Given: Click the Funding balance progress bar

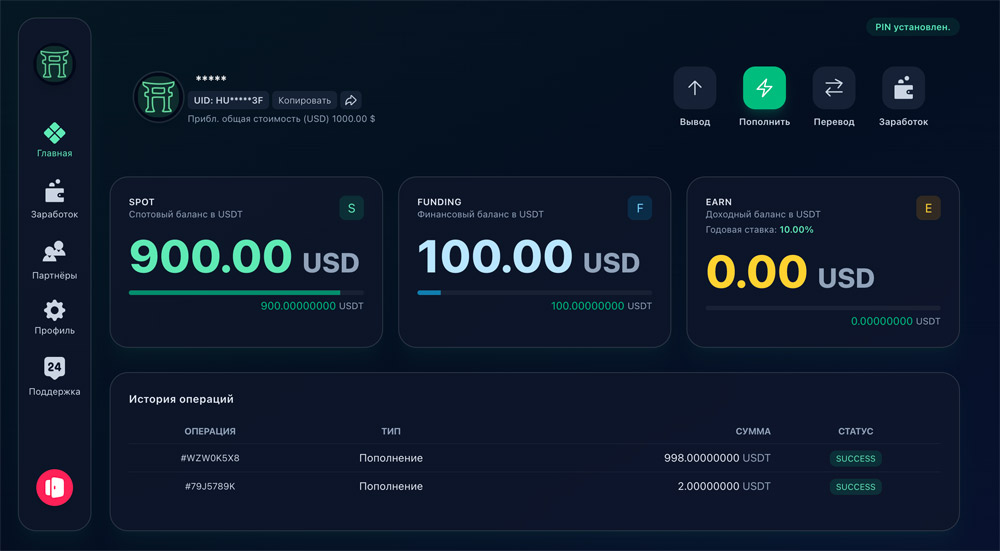Looking at the screenshot, I should [534, 293].
